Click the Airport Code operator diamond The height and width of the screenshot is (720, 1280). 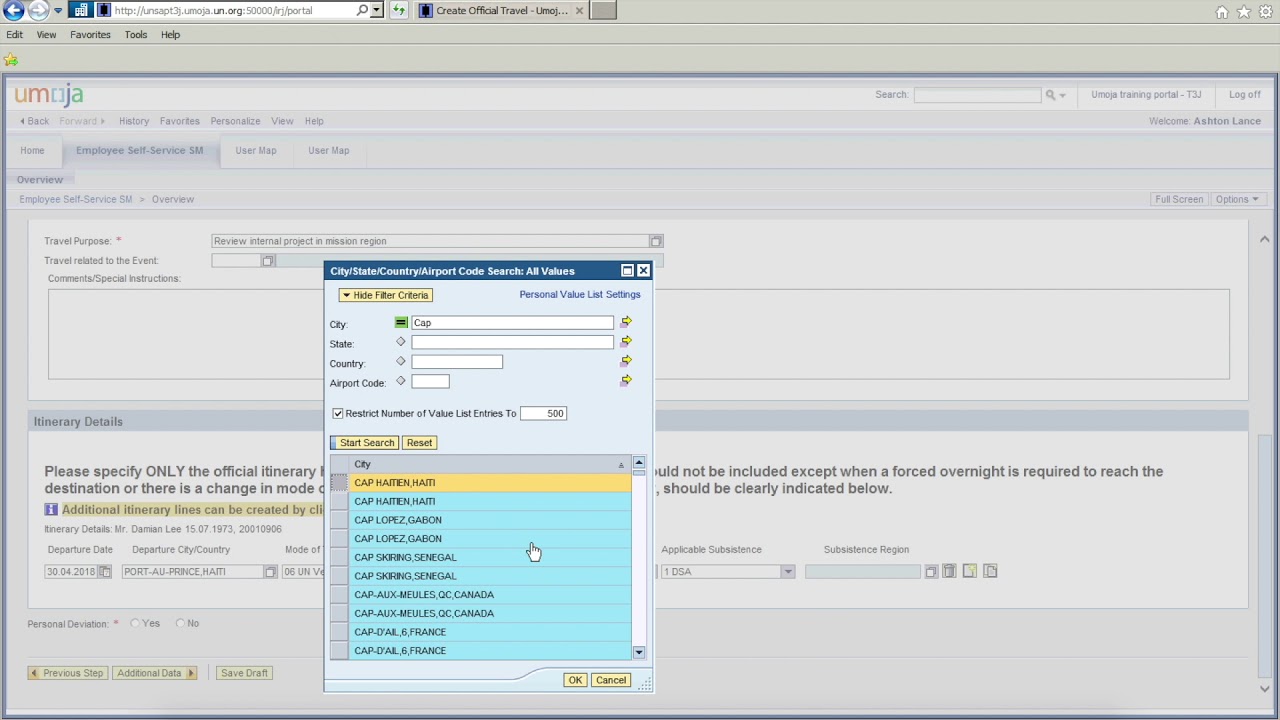pyautogui.click(x=401, y=381)
